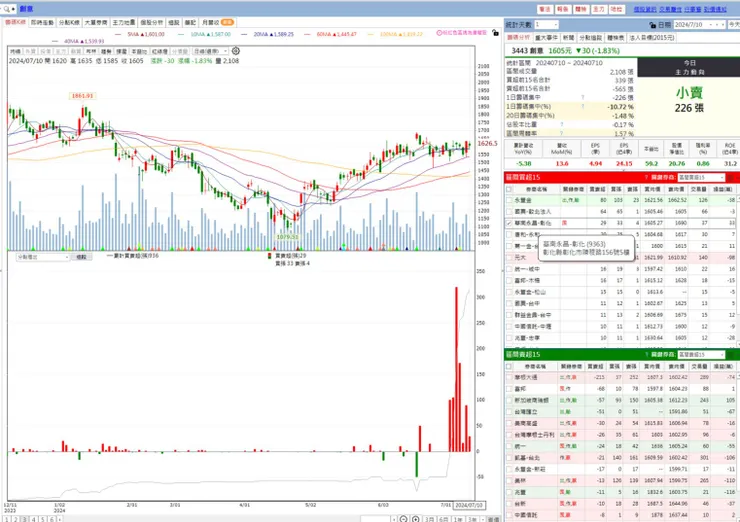This screenshot has height=522, width=740.
Task: Click help icon in 區間買超15 header
Action: 646,177
